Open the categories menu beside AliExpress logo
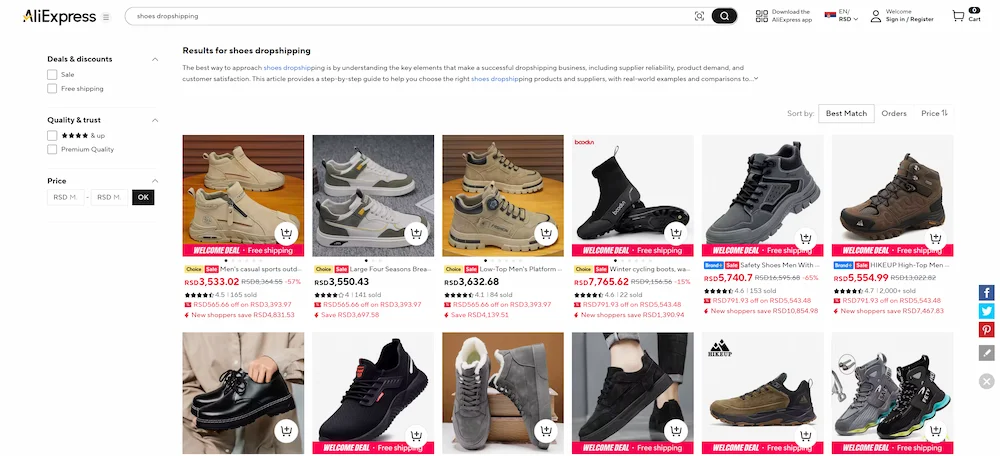The image size is (1000, 456). (106, 17)
